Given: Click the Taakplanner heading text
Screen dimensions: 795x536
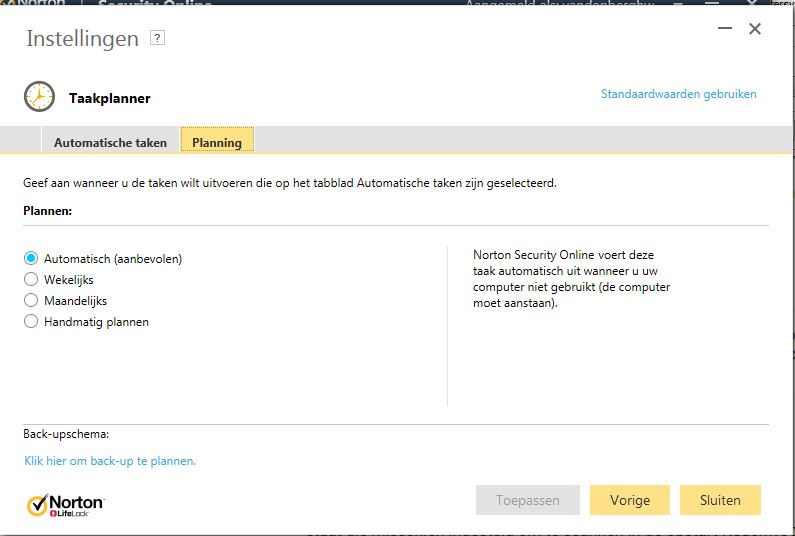Looking at the screenshot, I should pyautogui.click(x=109, y=98).
